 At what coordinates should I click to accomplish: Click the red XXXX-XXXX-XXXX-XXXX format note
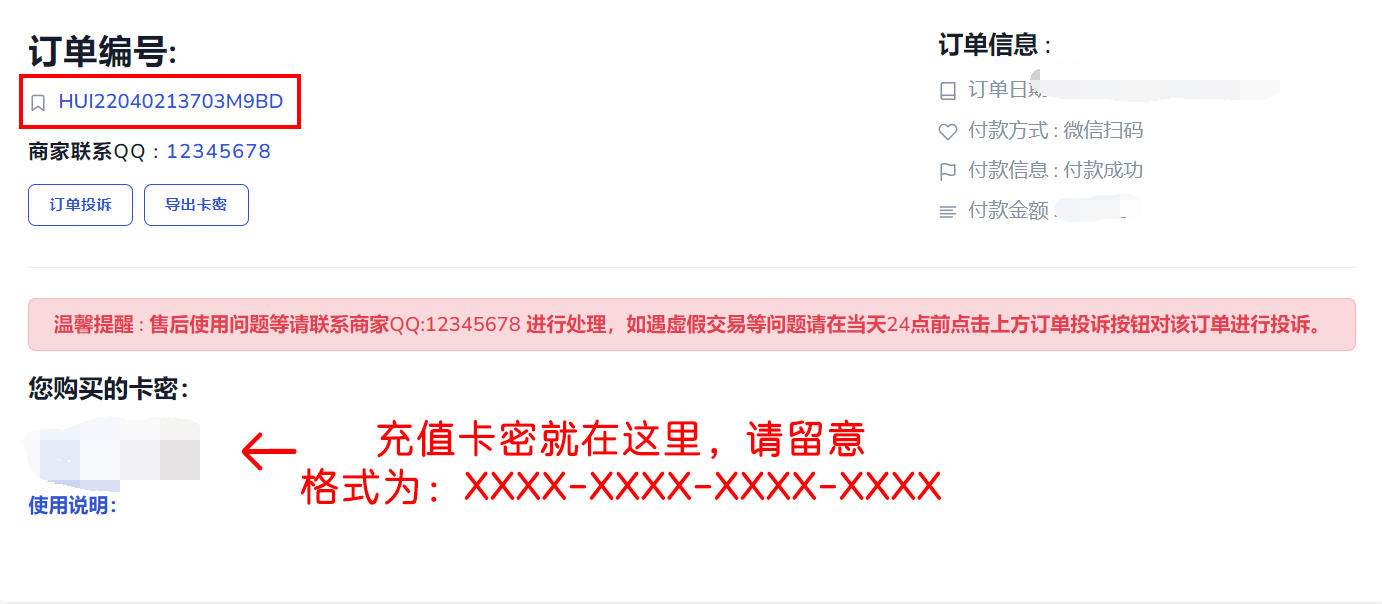coord(621,487)
